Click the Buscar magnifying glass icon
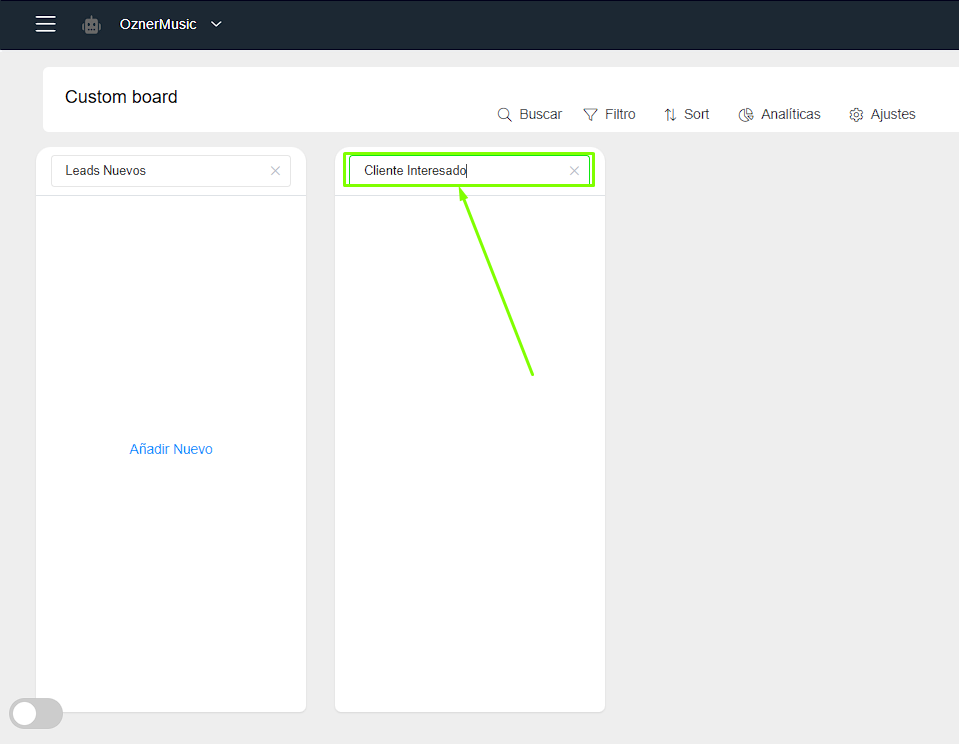Image resolution: width=959 pixels, height=744 pixels. coord(505,115)
